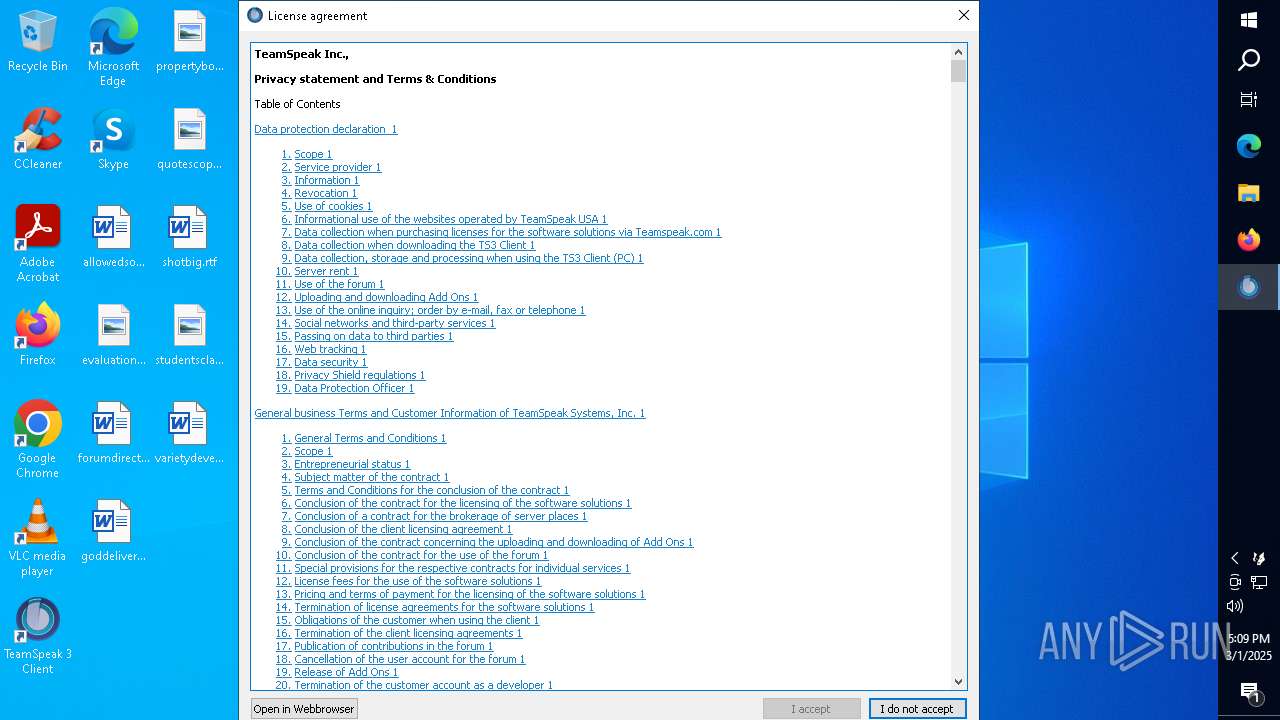Click the scrollbar up arrow in license text
This screenshot has width=1280, height=720.
point(958,52)
